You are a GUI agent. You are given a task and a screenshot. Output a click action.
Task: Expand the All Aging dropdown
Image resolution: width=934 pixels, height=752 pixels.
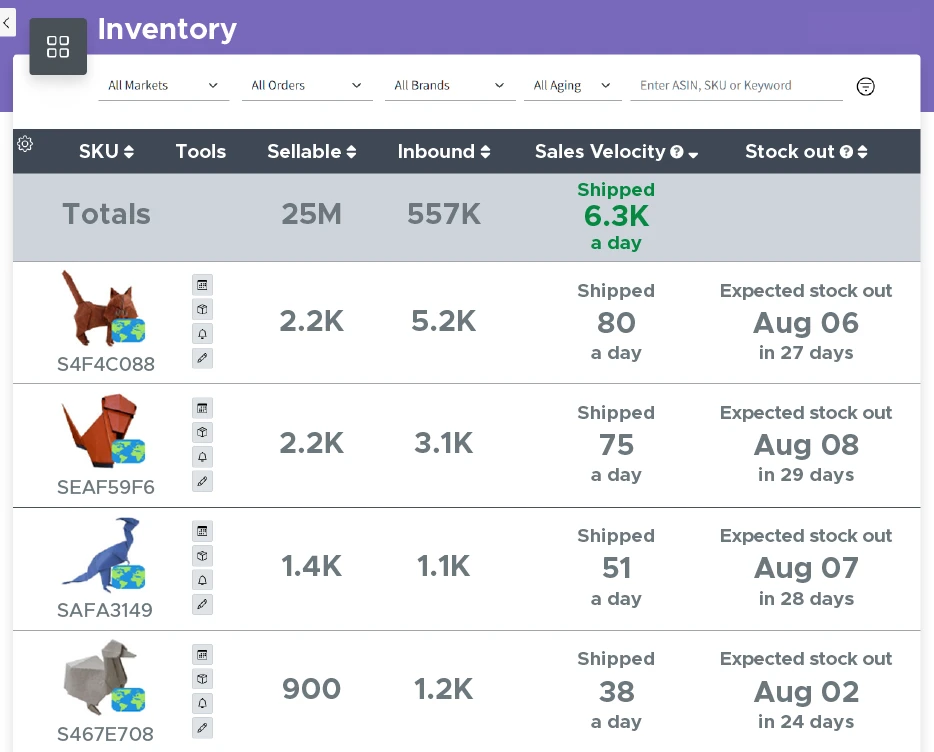(x=572, y=85)
